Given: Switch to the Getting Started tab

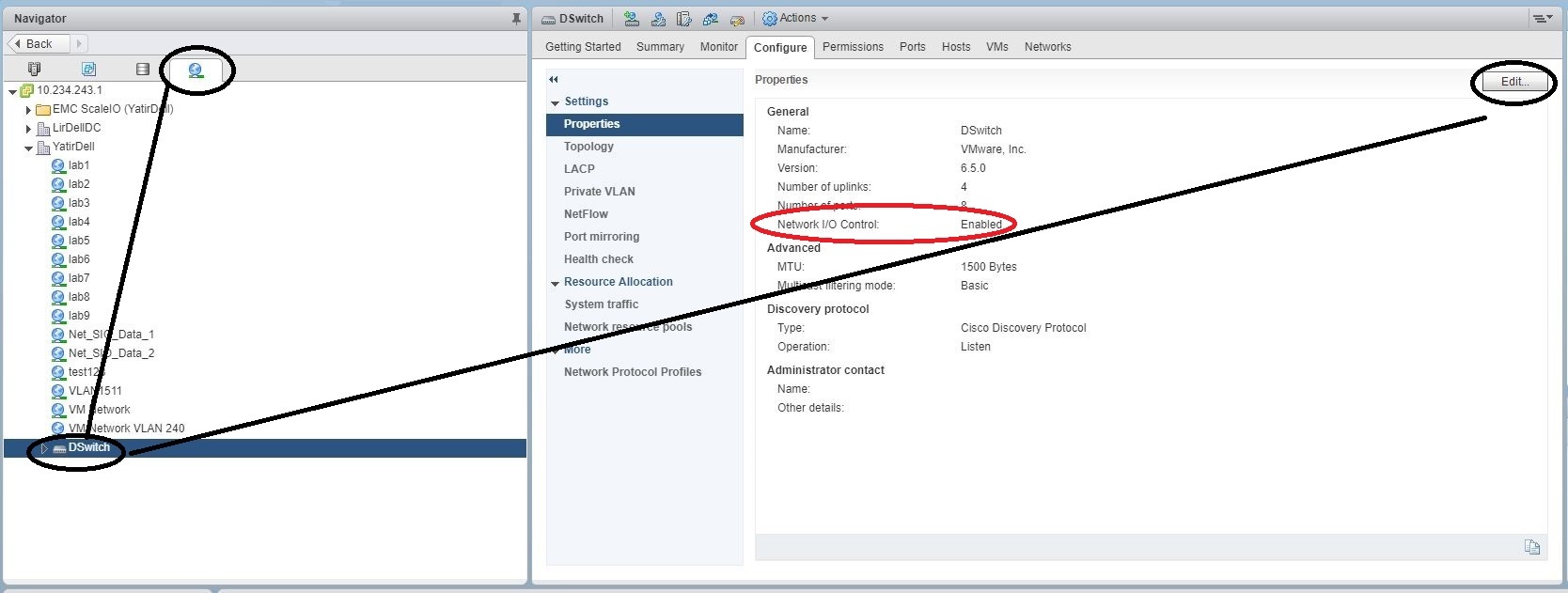Looking at the screenshot, I should click(583, 47).
